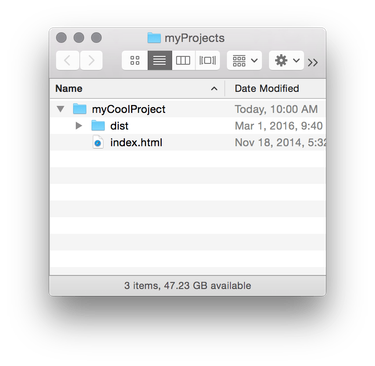Switch to column view
Viewport: 375px width, 366px height.
point(183,60)
